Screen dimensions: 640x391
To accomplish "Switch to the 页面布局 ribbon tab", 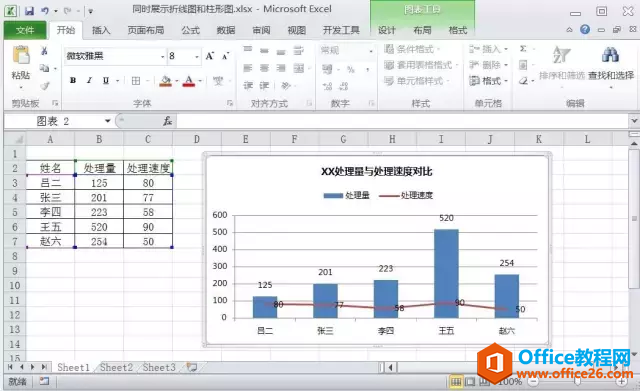I will [x=146, y=30].
